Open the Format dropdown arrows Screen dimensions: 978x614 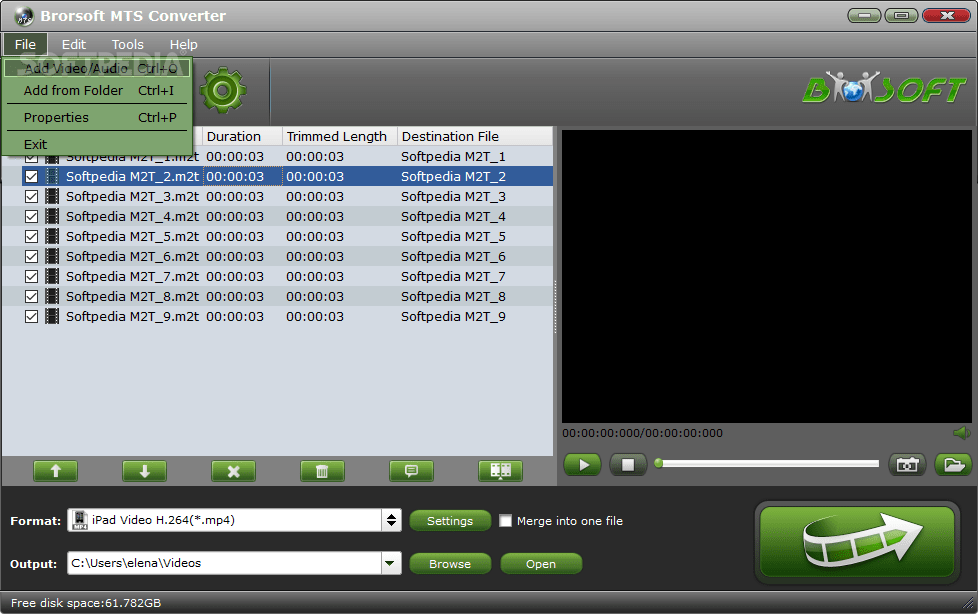pos(391,520)
